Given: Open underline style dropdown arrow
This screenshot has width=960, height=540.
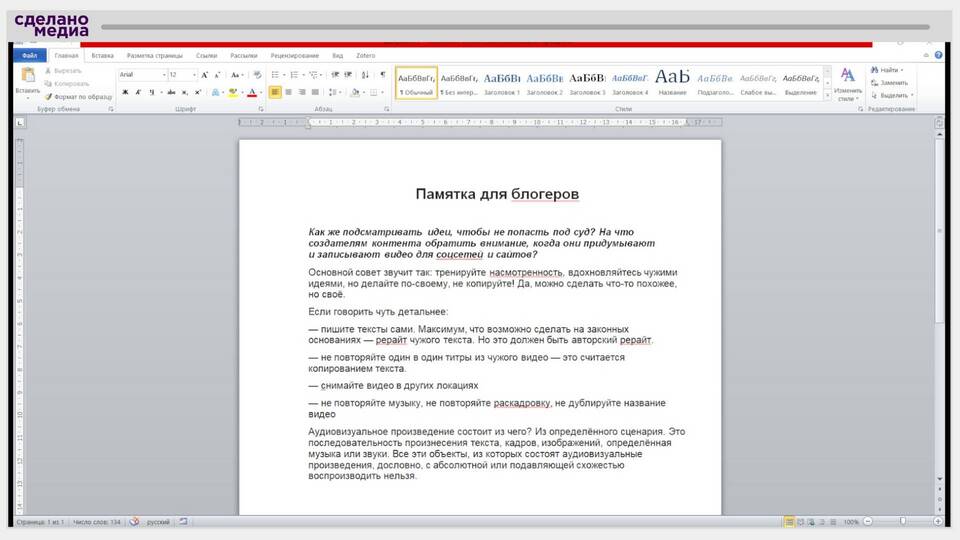Looking at the screenshot, I should [x=160, y=92].
